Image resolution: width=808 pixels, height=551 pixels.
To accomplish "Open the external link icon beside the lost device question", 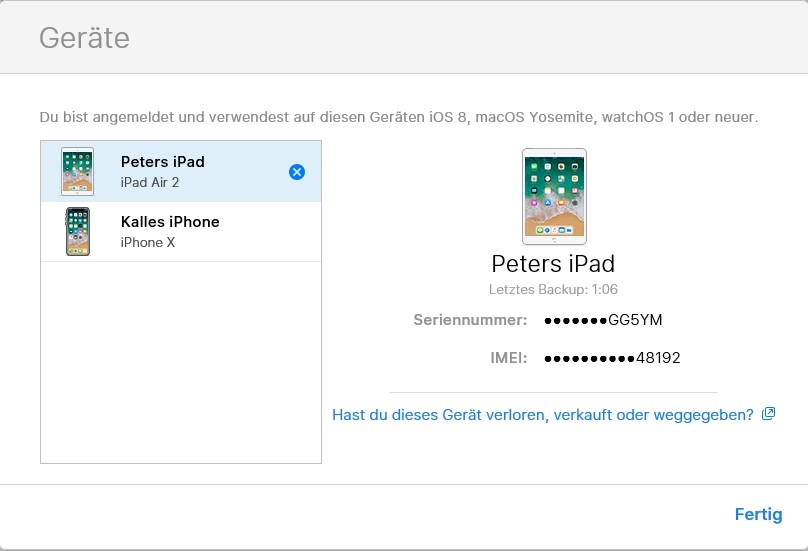I will coord(768,413).
